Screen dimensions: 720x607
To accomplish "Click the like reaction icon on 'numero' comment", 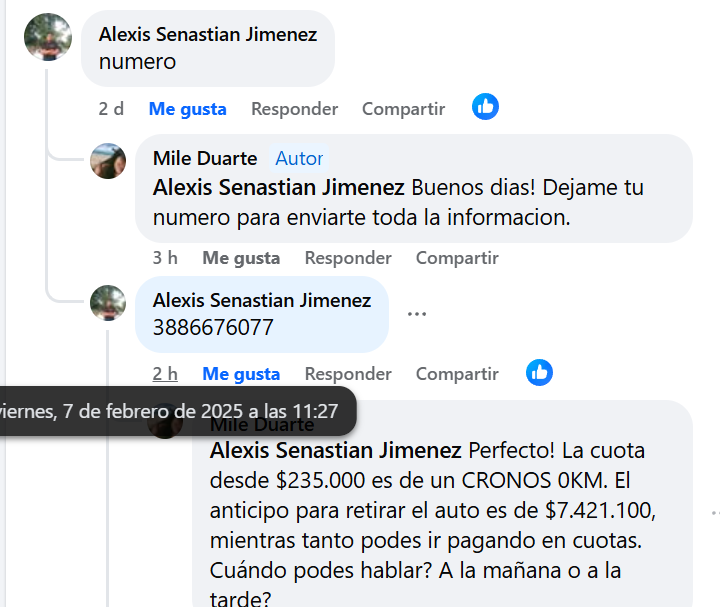I will [485, 107].
